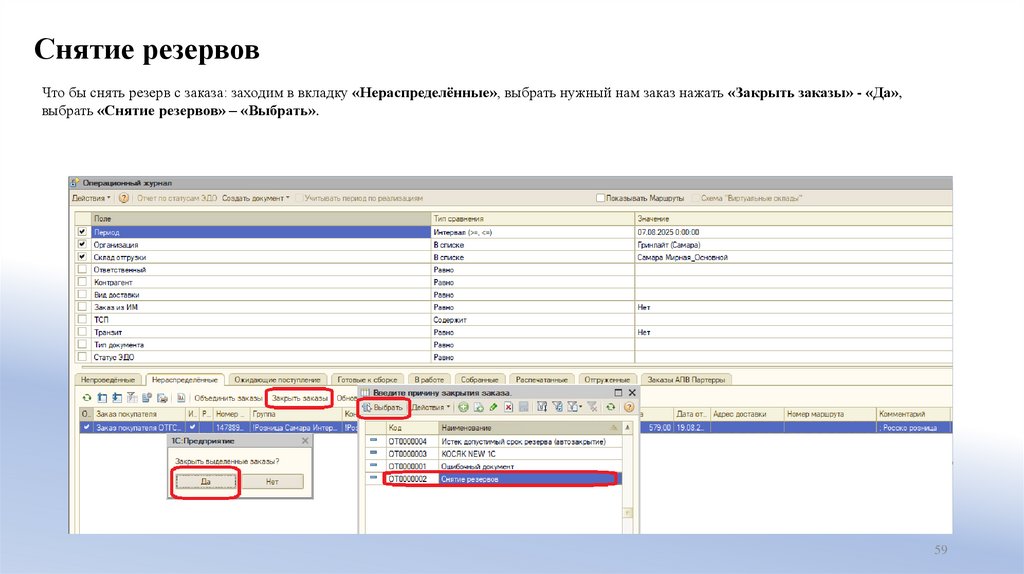Enable the Ответственный filter checkbox
The image size is (1024, 574).
82,269
